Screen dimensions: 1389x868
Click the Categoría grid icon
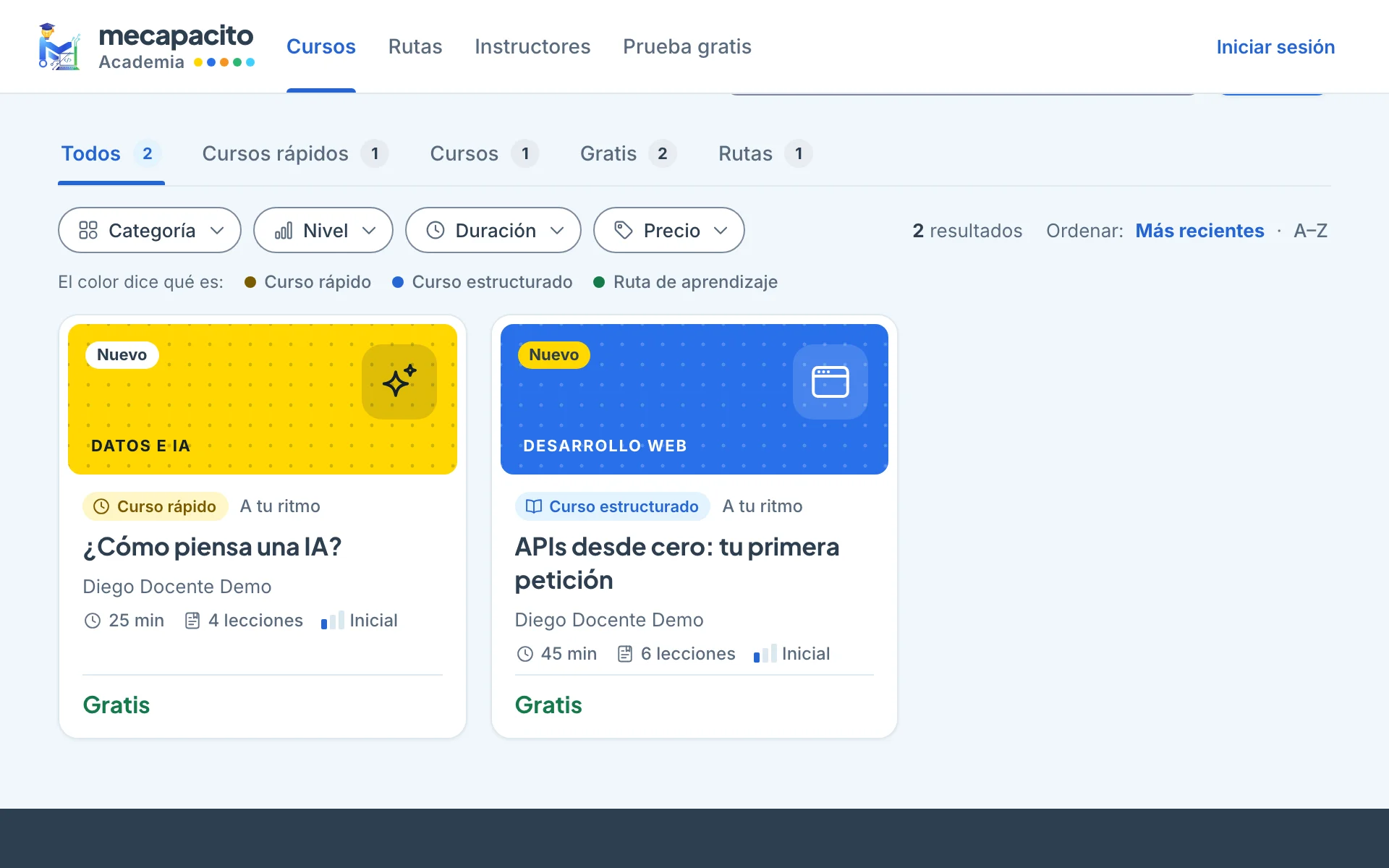coord(88,230)
